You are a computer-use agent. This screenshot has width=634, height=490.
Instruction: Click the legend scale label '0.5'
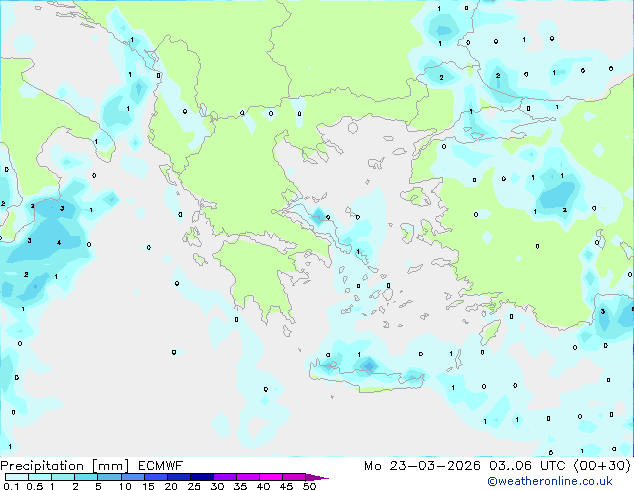click(35, 486)
